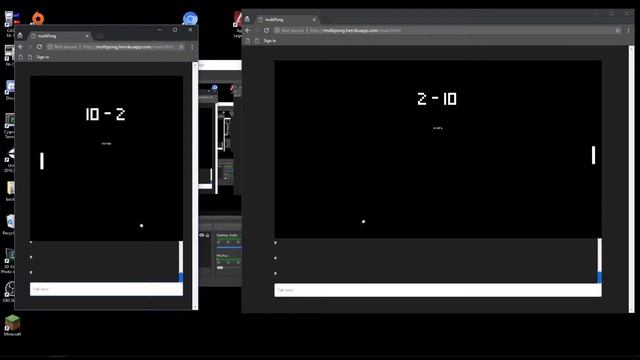Viewport: 640px width, 360px height.
Task: Click the back arrow in right multiPong window
Action: click(248, 31)
